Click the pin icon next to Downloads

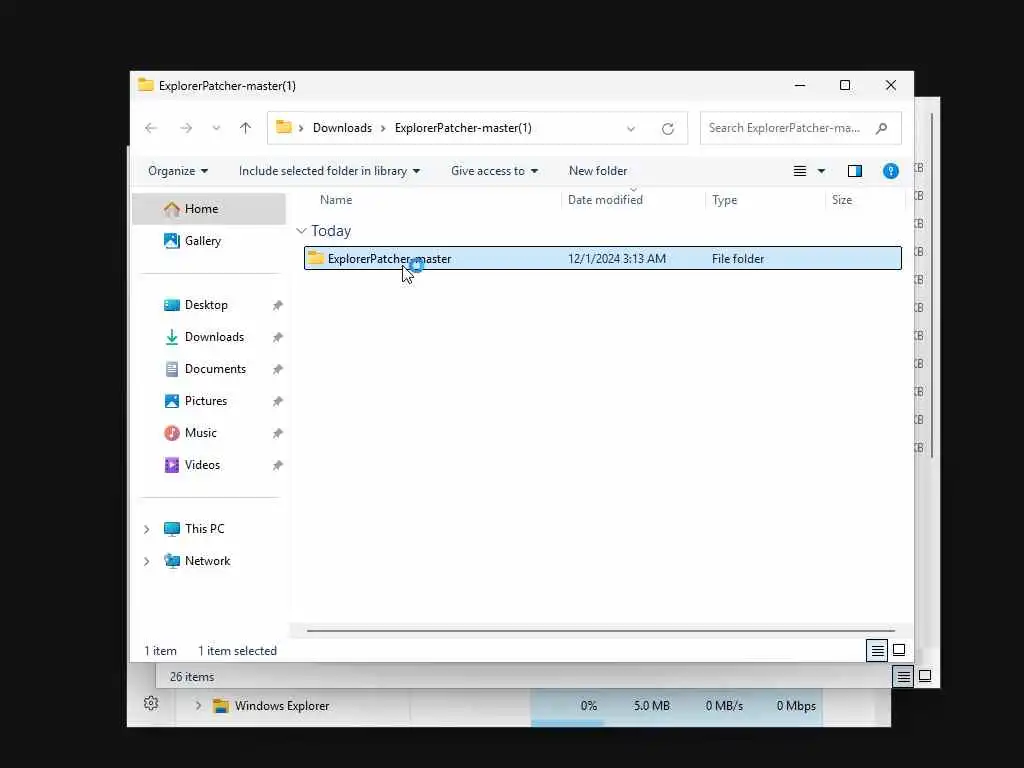click(x=278, y=337)
